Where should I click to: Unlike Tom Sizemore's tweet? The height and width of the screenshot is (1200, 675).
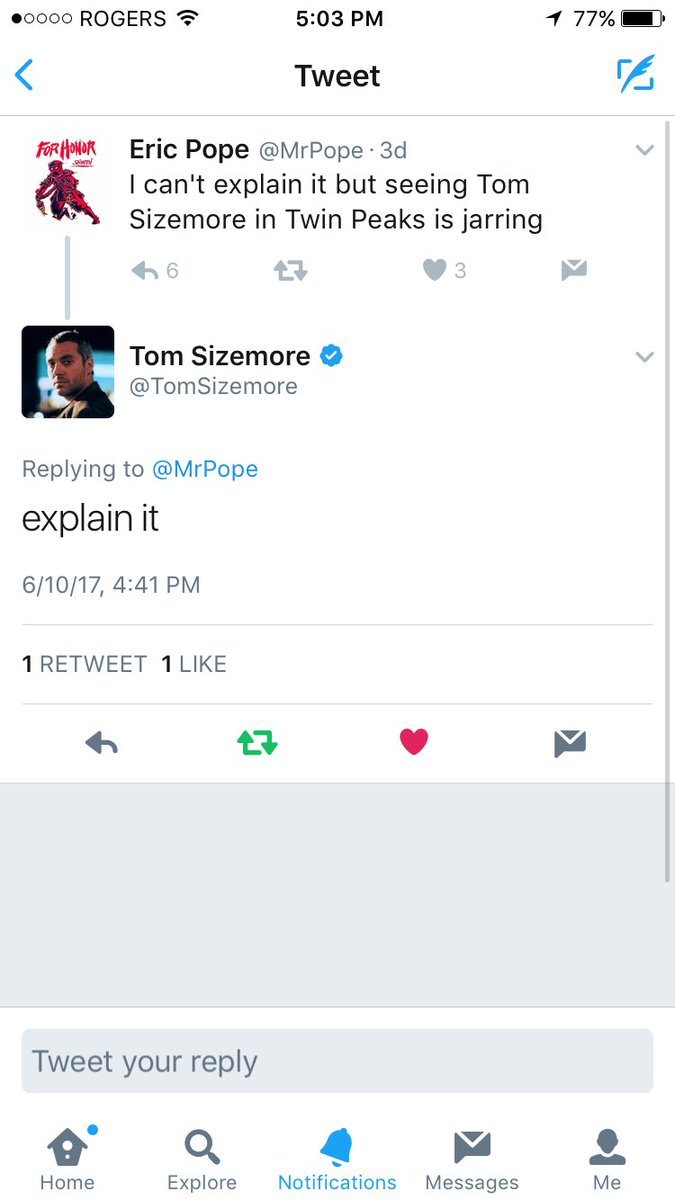pyautogui.click(x=413, y=742)
